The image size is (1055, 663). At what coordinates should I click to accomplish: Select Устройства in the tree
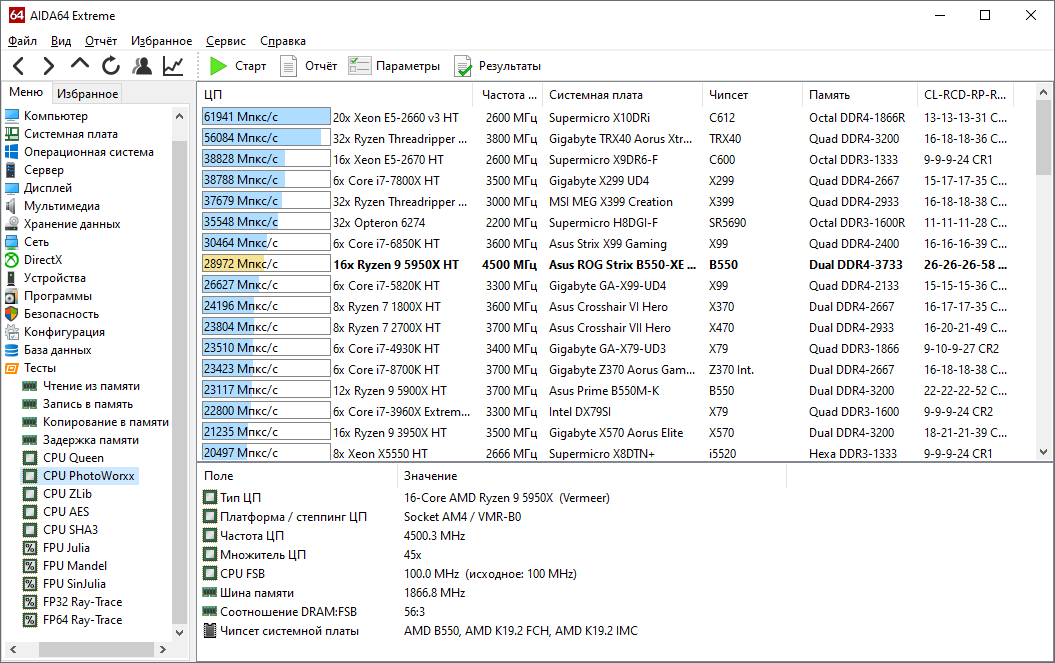[x=54, y=278]
